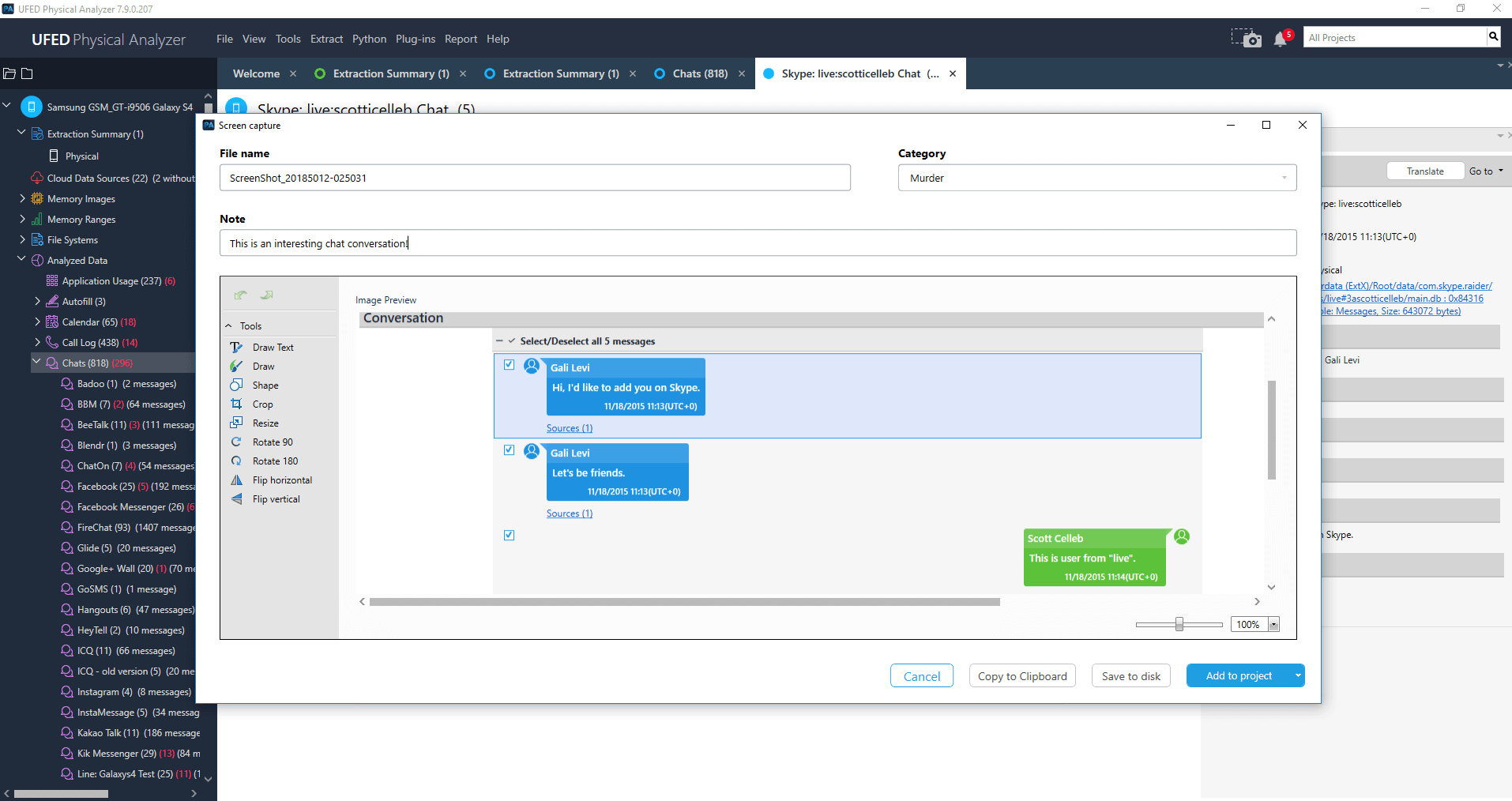This screenshot has height=801, width=1512.
Task: Open Sources (1) under 'Let's be friends'
Action: tap(570, 513)
